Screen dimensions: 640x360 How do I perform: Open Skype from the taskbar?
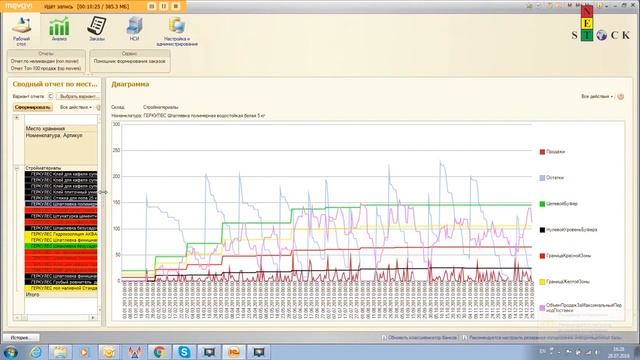pyautogui.click(x=184, y=352)
